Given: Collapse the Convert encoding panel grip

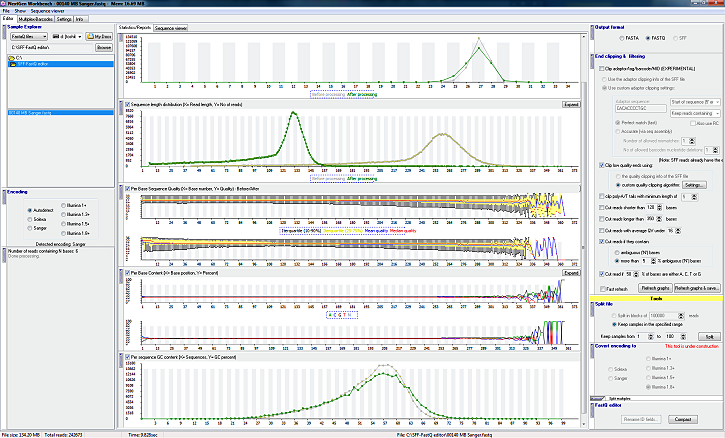Looking at the screenshot, I should pos(592,351).
